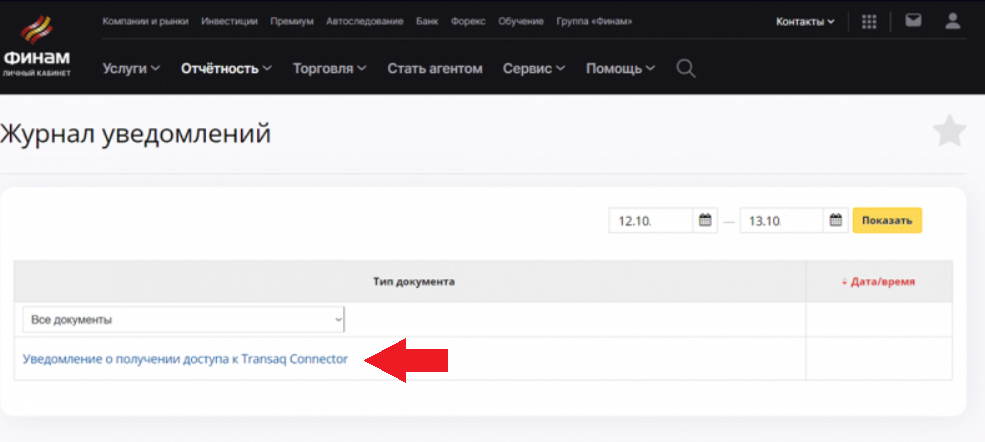Open the Отчётность menu
This screenshot has height=442, width=985.
click(x=226, y=68)
